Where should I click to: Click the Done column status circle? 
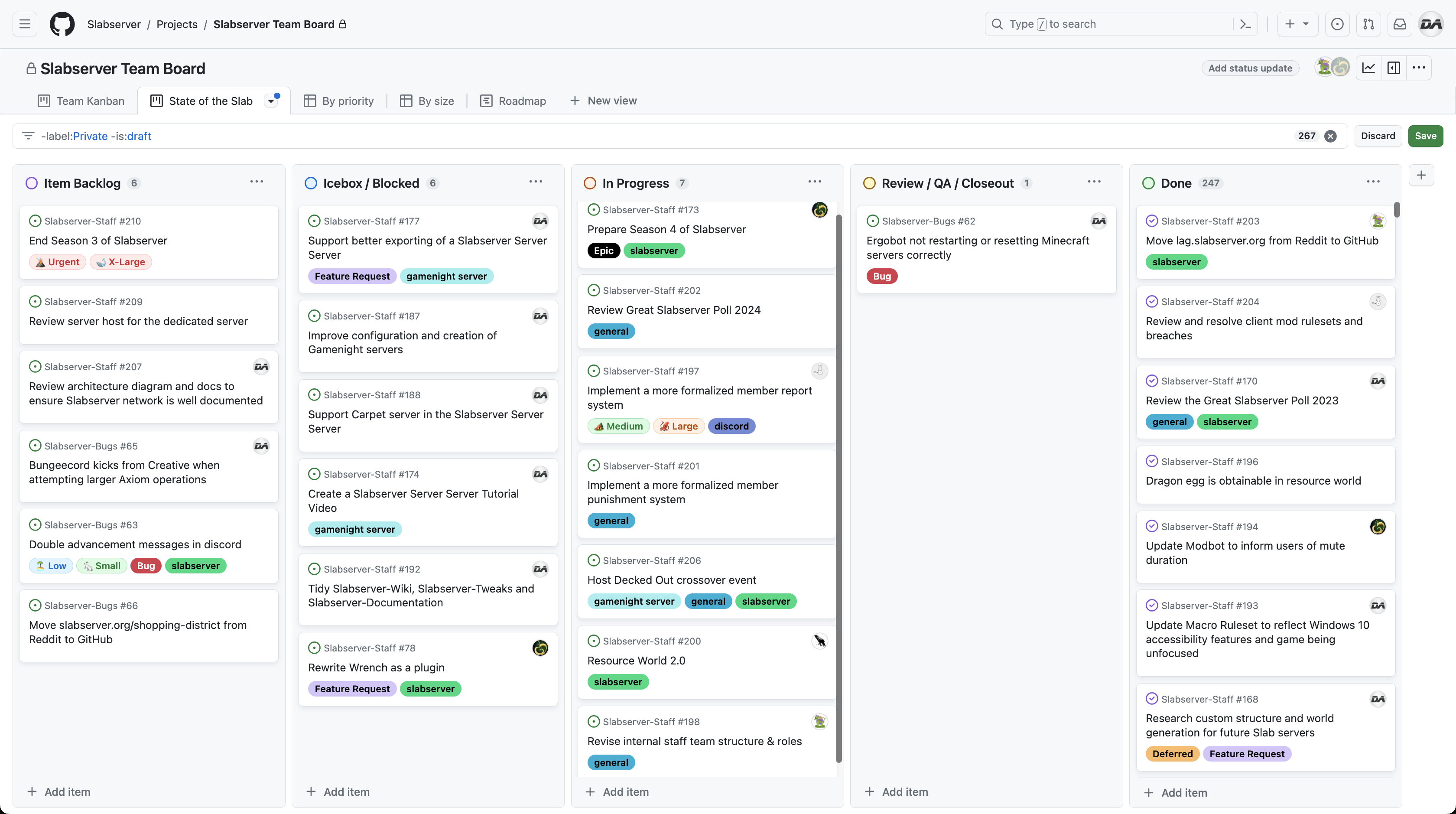click(1148, 183)
